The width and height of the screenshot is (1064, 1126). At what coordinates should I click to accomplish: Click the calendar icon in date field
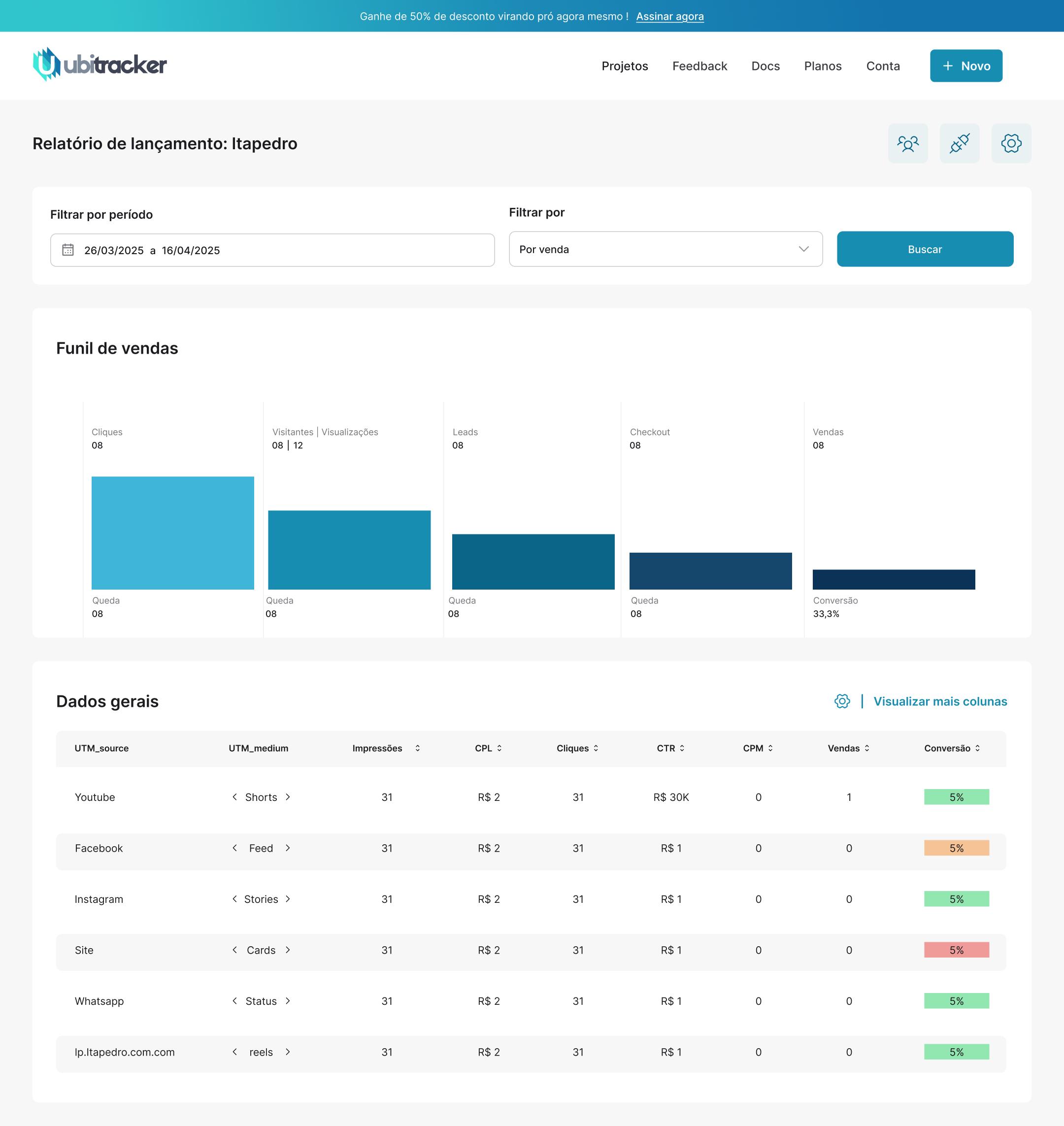click(x=68, y=250)
